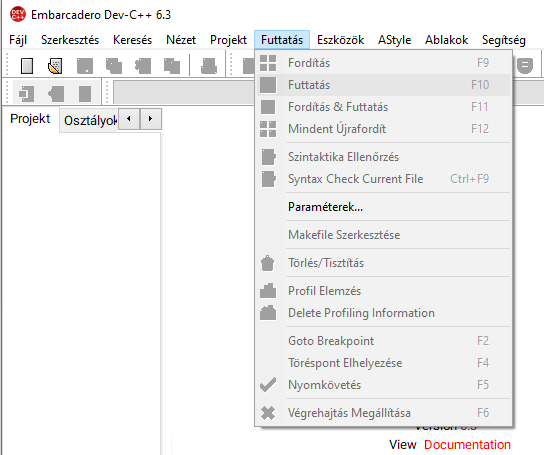
Task: Open the Segítség menu
Action: [x=504, y=40]
